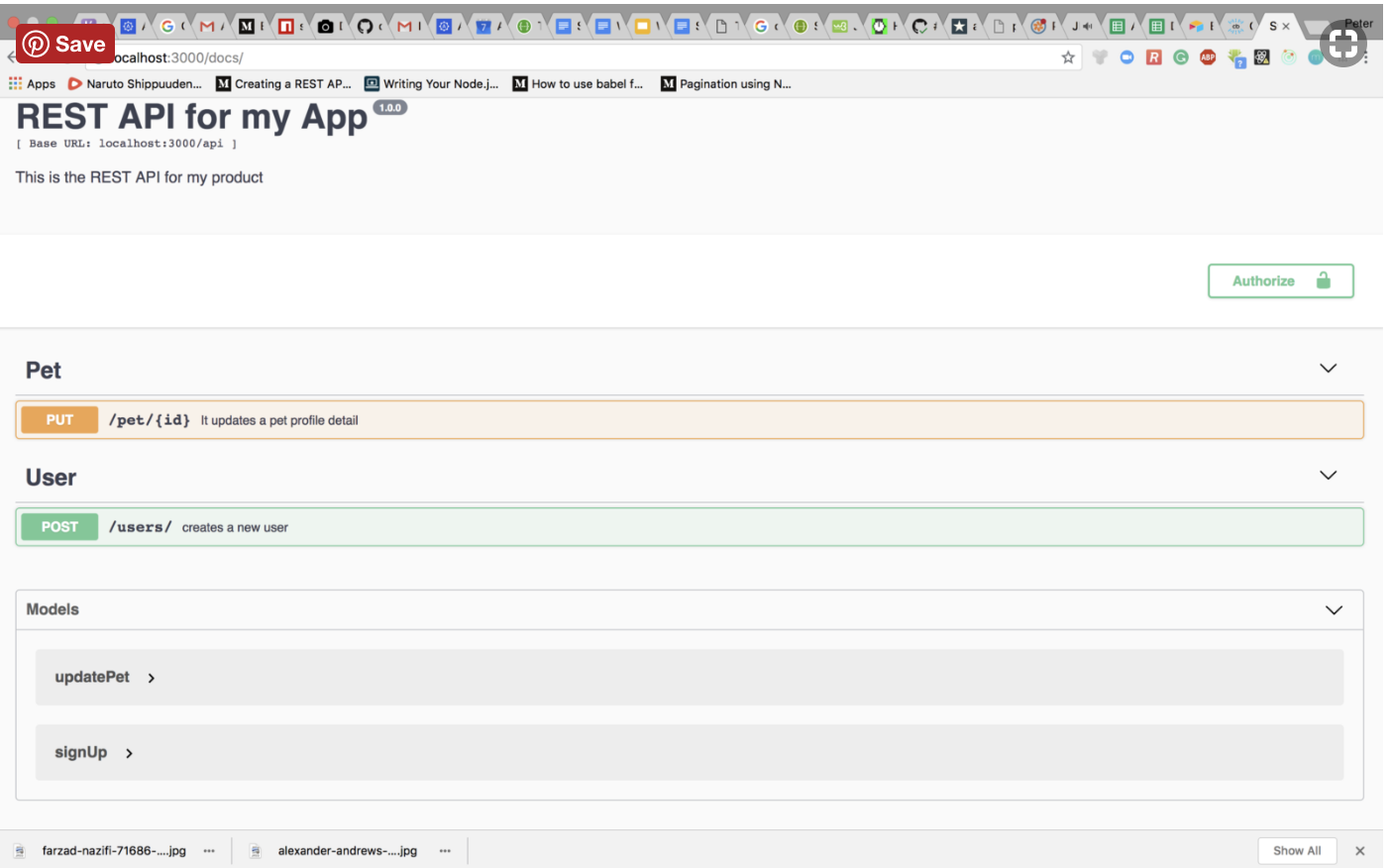Click Show All downloads button

pyautogui.click(x=1296, y=851)
